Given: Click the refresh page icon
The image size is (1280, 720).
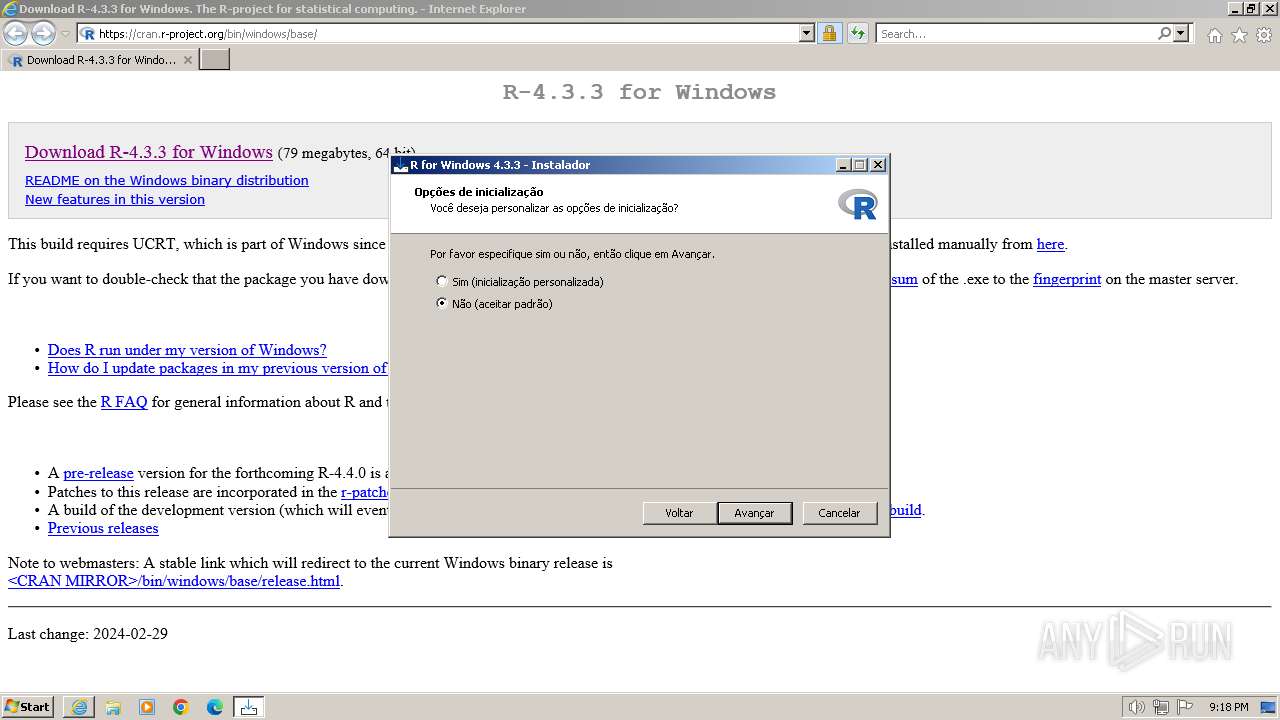Looking at the screenshot, I should coord(857,34).
